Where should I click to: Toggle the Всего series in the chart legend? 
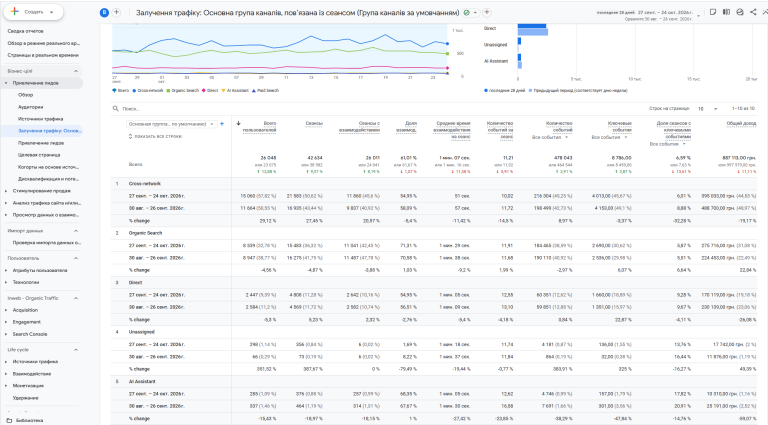[x=120, y=91]
